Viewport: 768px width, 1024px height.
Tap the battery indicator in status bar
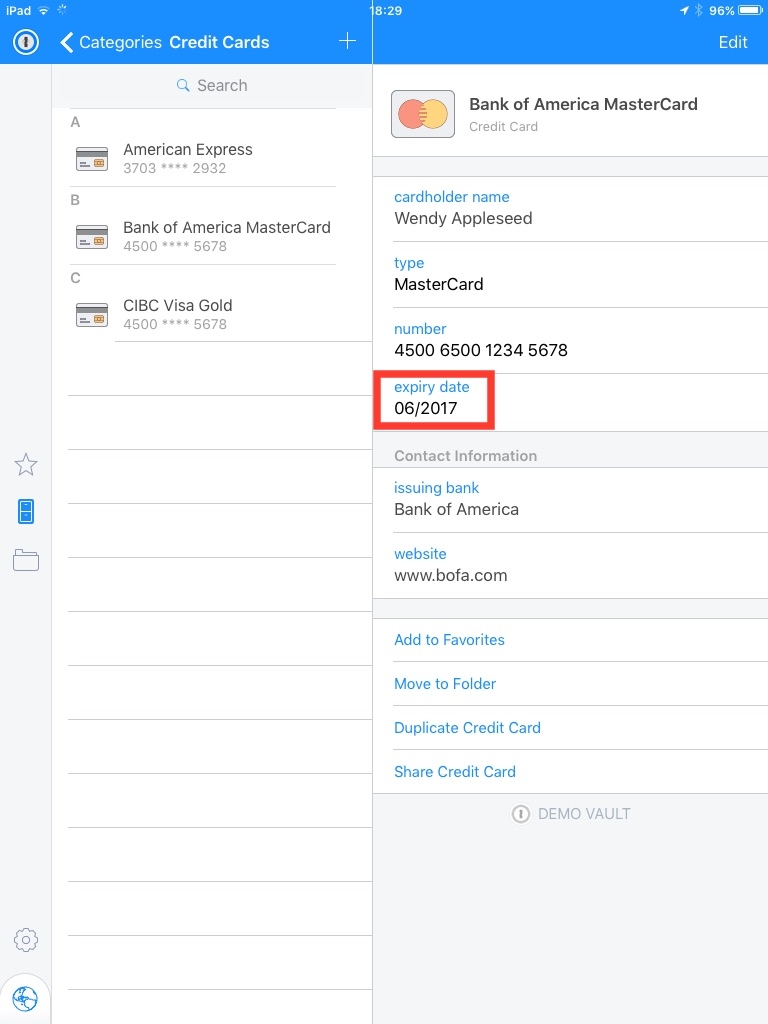coord(750,10)
